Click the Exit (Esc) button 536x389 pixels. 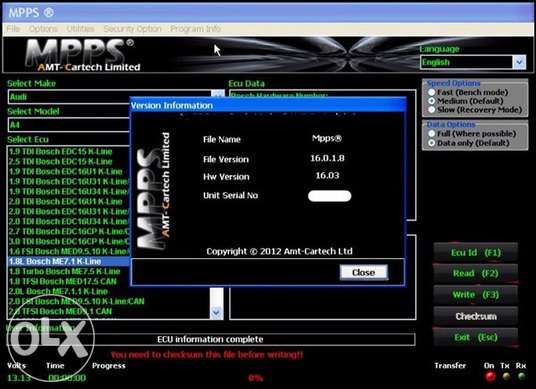(475, 337)
